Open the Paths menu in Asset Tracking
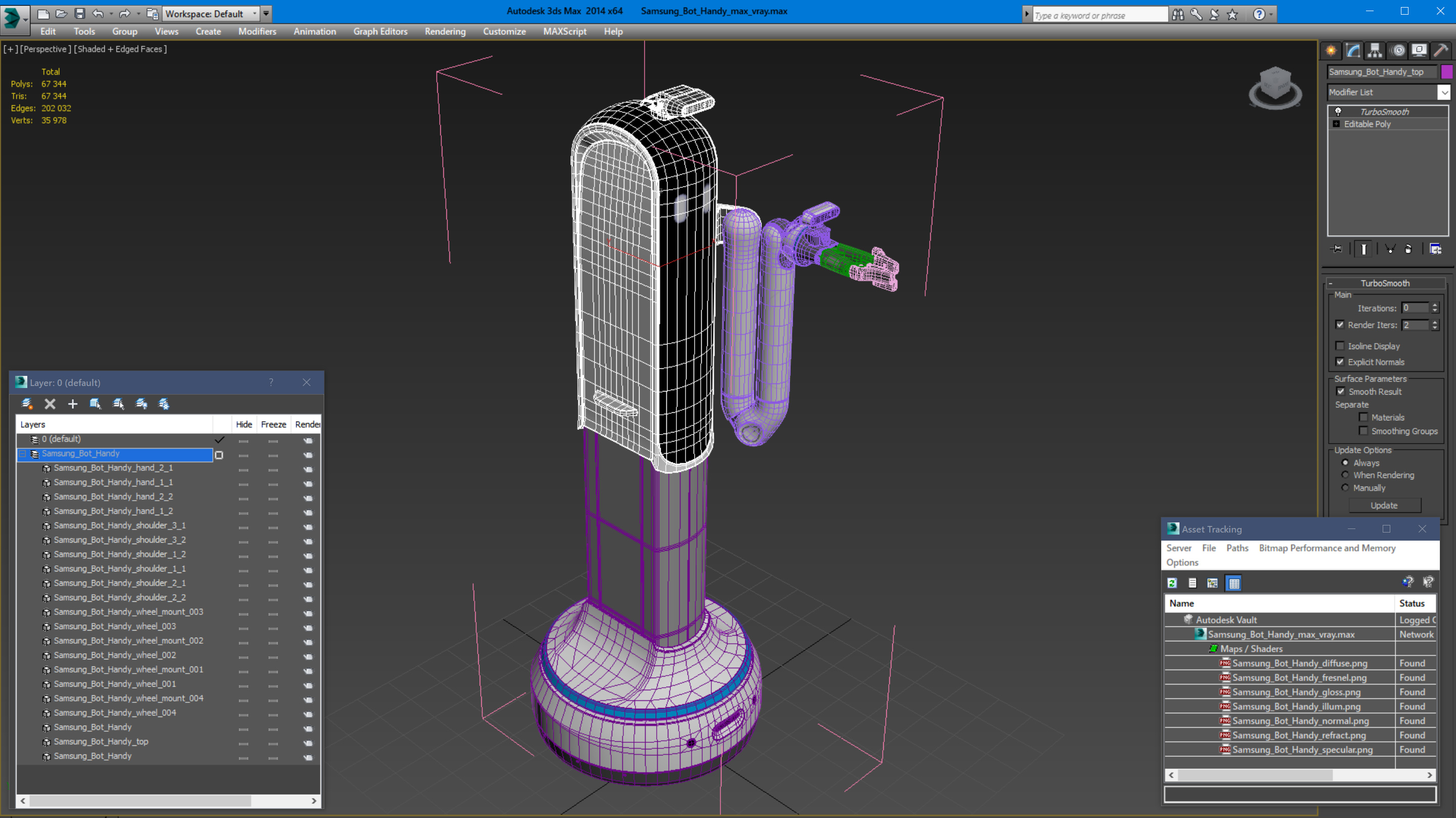This screenshot has height=818, width=1456. (1237, 548)
